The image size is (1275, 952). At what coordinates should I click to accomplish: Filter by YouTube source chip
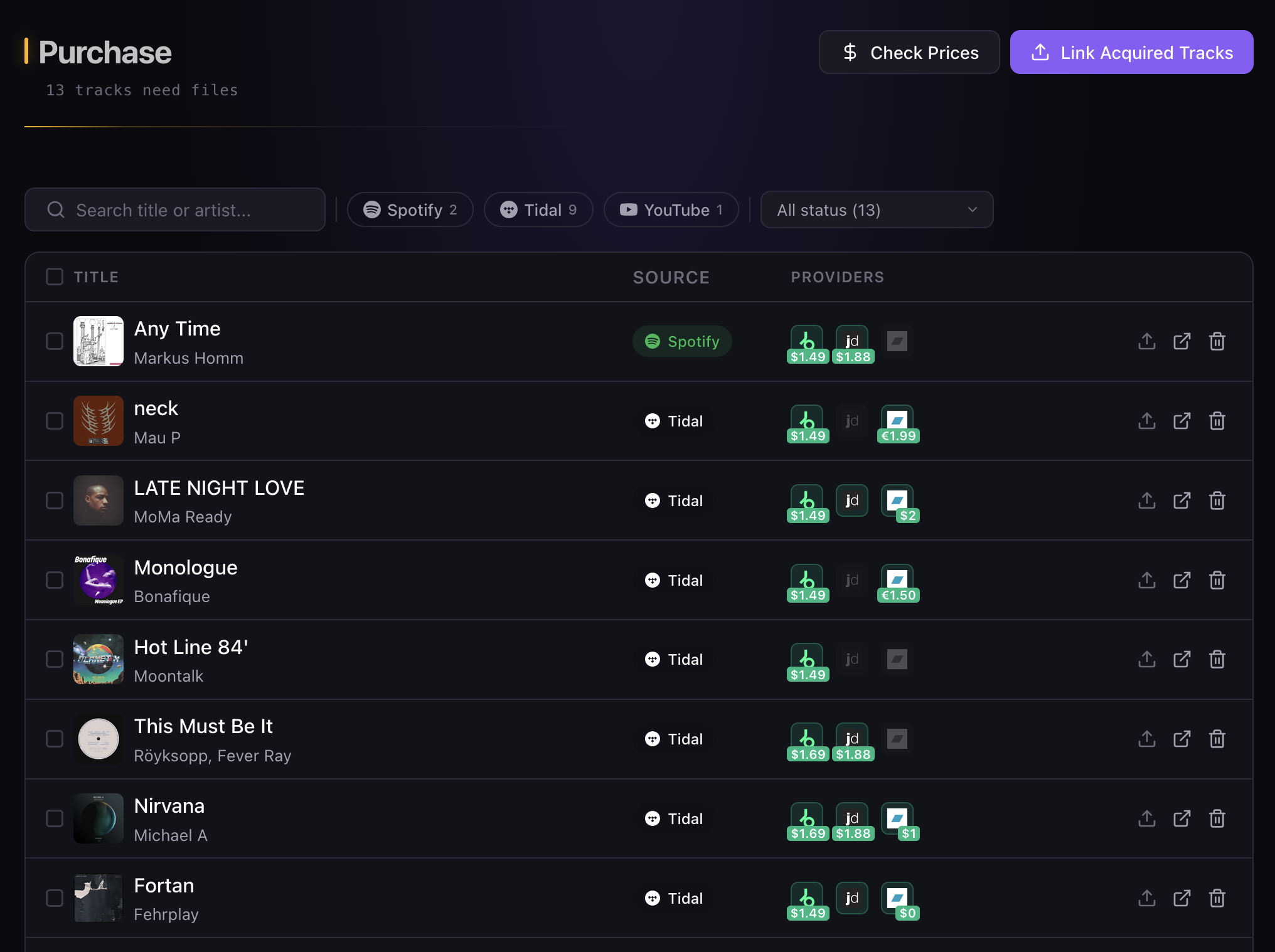(x=671, y=209)
